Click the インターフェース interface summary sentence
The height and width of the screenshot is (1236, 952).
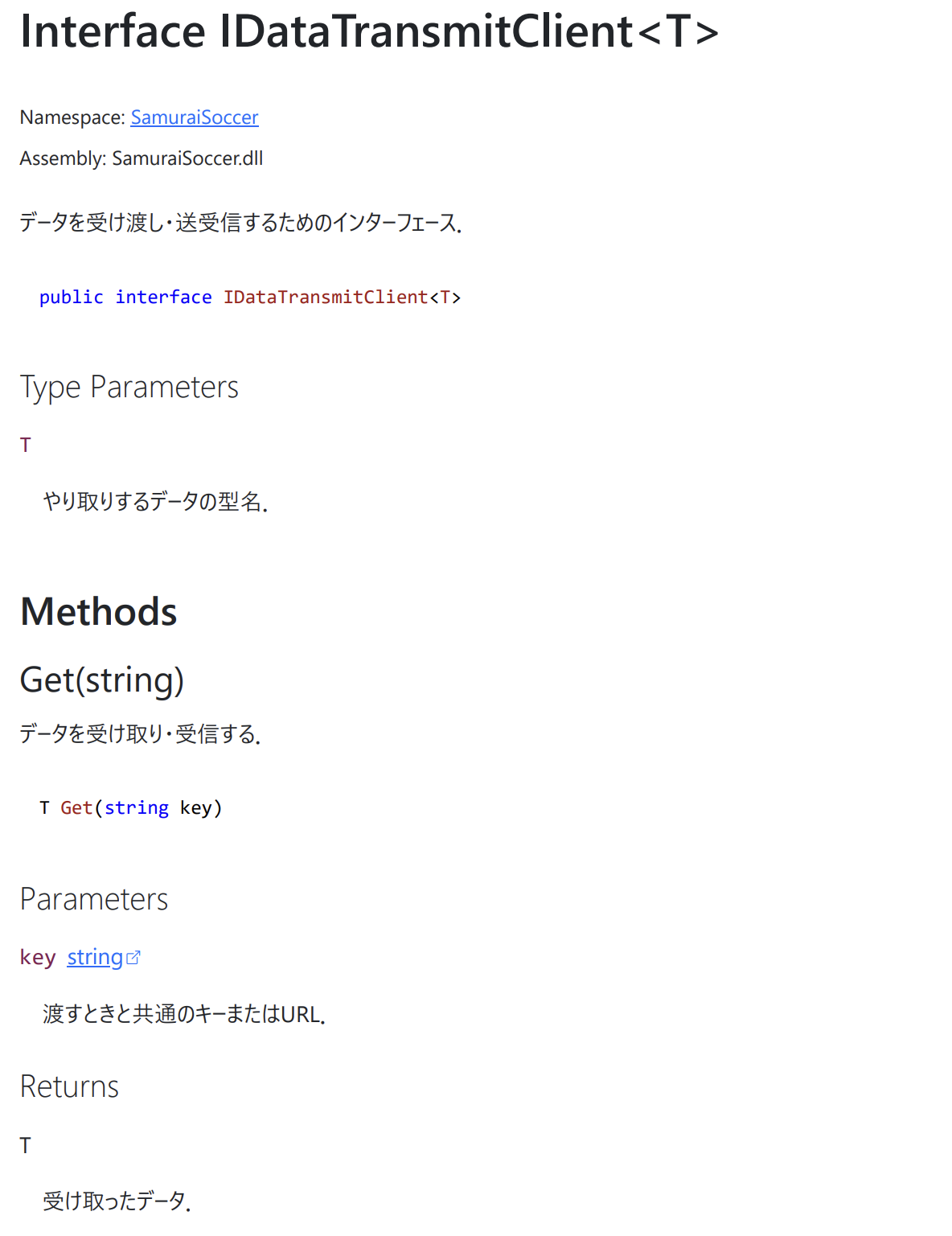click(240, 223)
